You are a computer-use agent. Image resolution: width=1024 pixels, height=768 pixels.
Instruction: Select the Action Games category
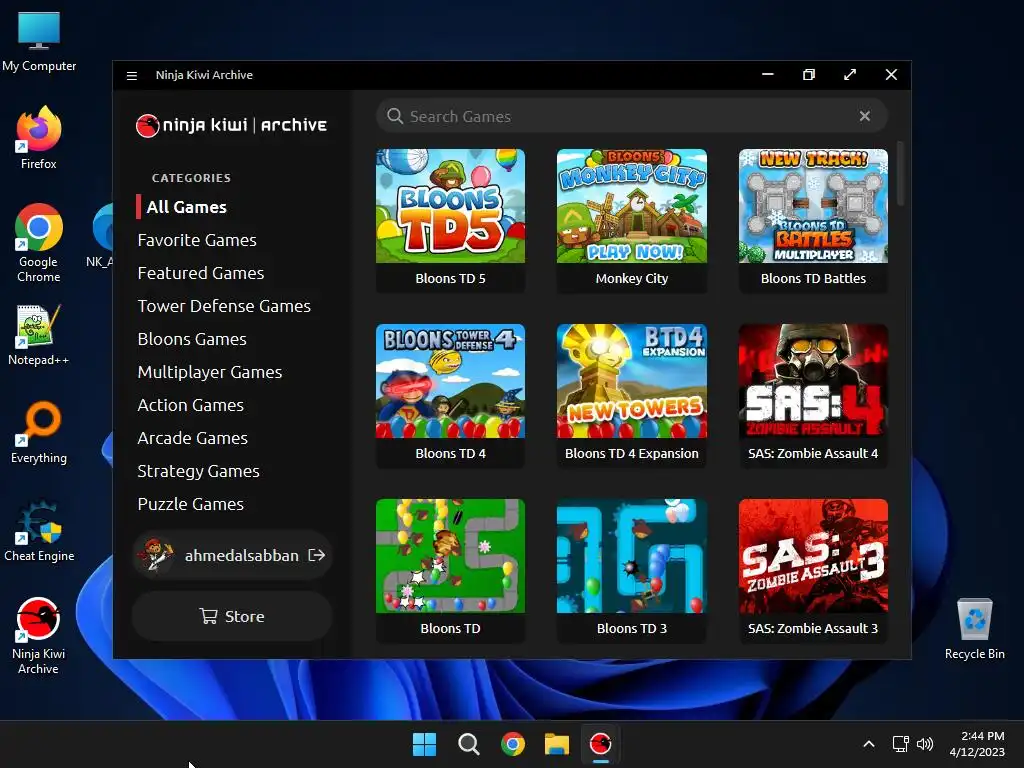click(x=191, y=405)
